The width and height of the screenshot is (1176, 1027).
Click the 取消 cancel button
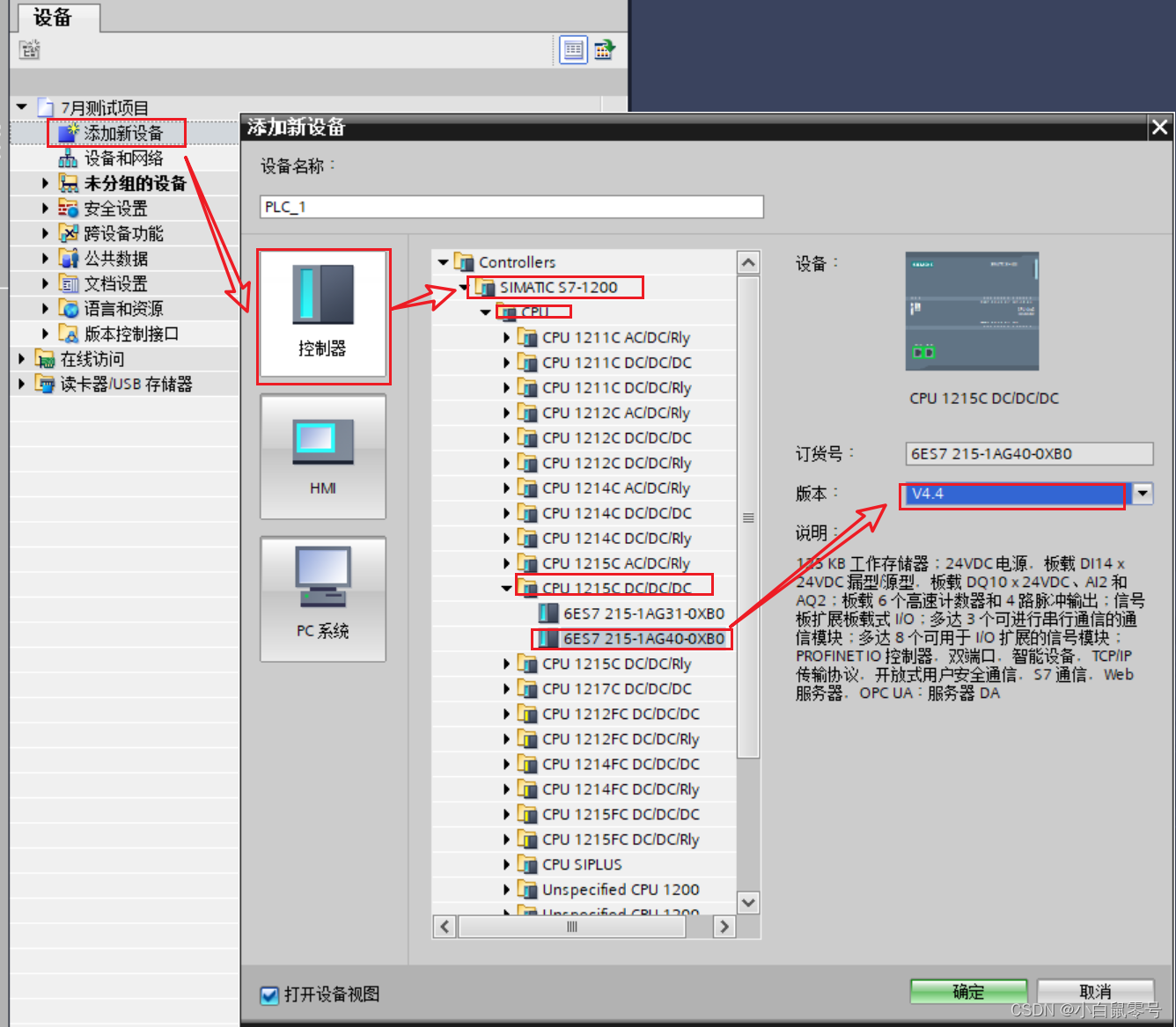(1095, 992)
